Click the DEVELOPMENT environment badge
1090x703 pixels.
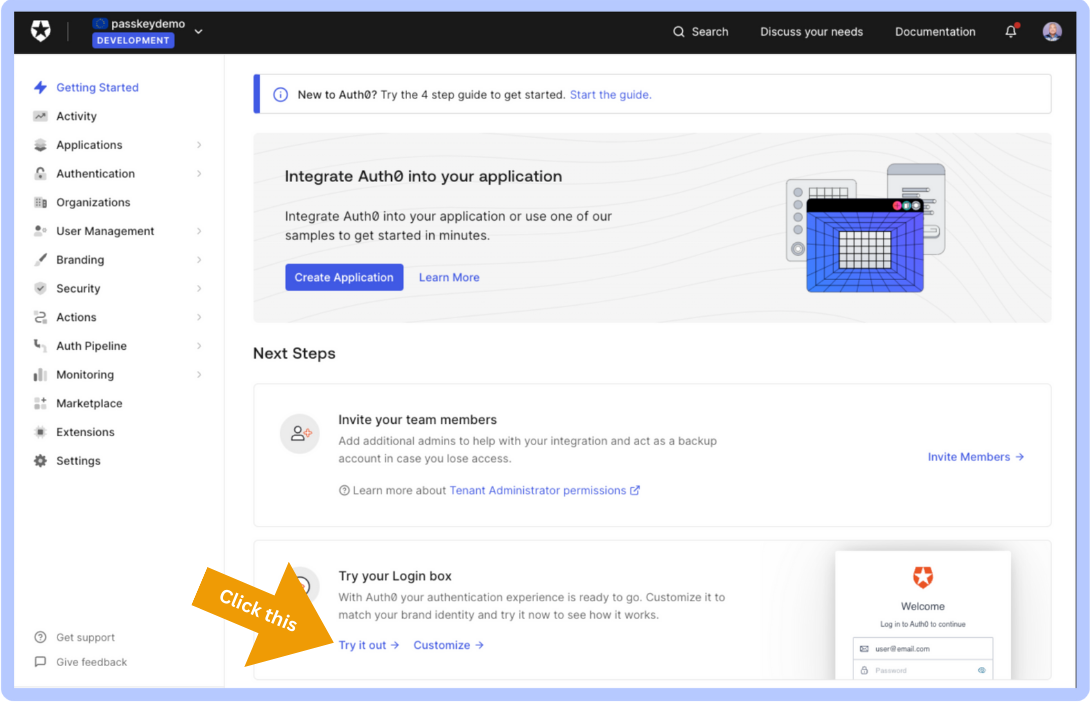133,40
